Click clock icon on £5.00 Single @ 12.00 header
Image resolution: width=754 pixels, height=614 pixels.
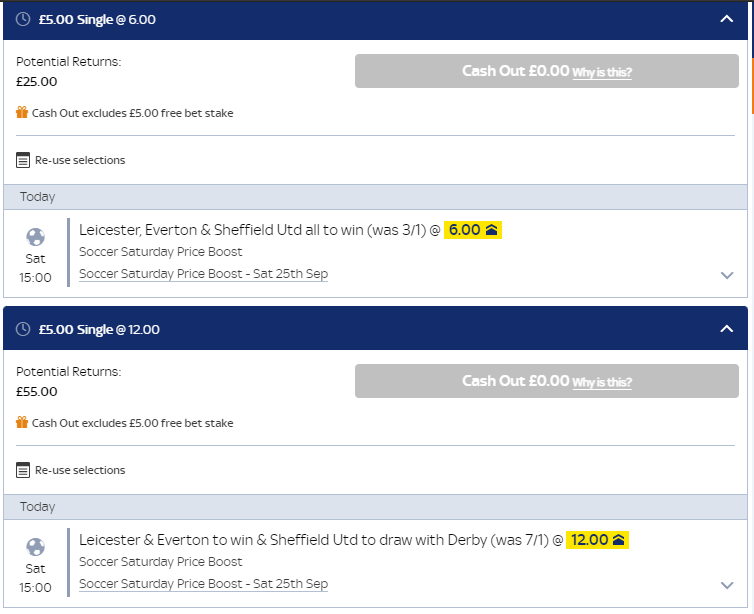[22, 330]
